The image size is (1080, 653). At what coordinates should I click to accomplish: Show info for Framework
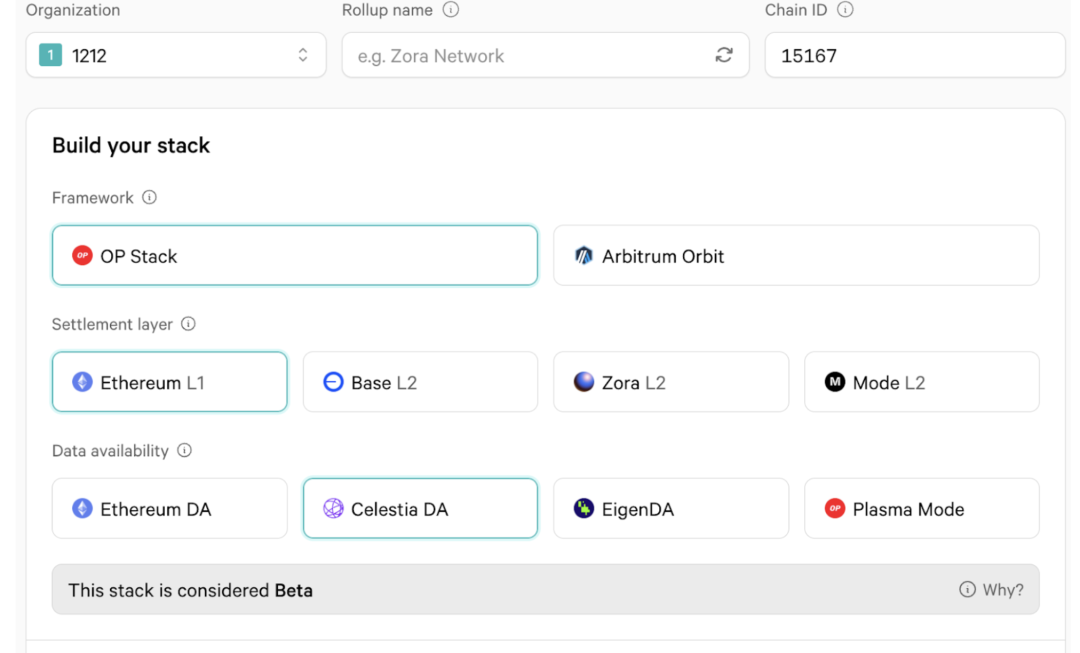[149, 198]
